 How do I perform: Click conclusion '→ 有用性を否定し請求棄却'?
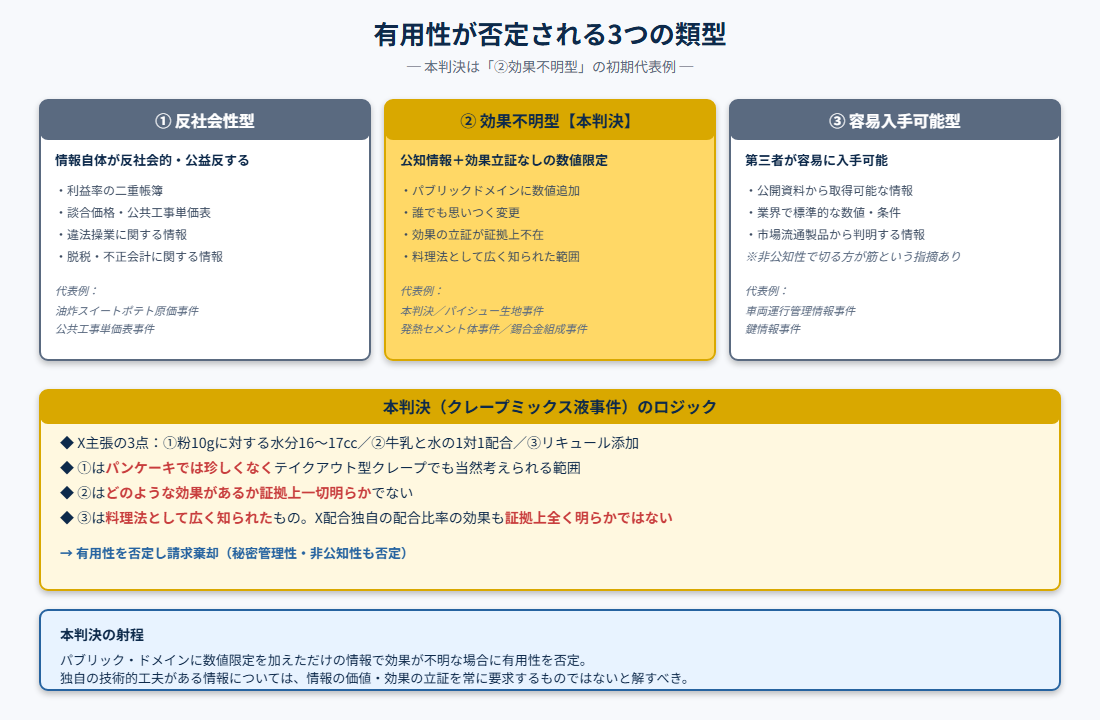click(x=140, y=553)
